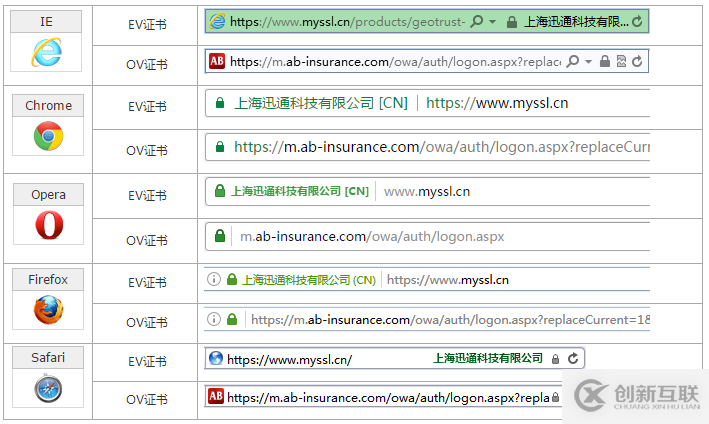Click AB favicon in Safari OV bar
The image size is (709, 424).
click(216, 396)
